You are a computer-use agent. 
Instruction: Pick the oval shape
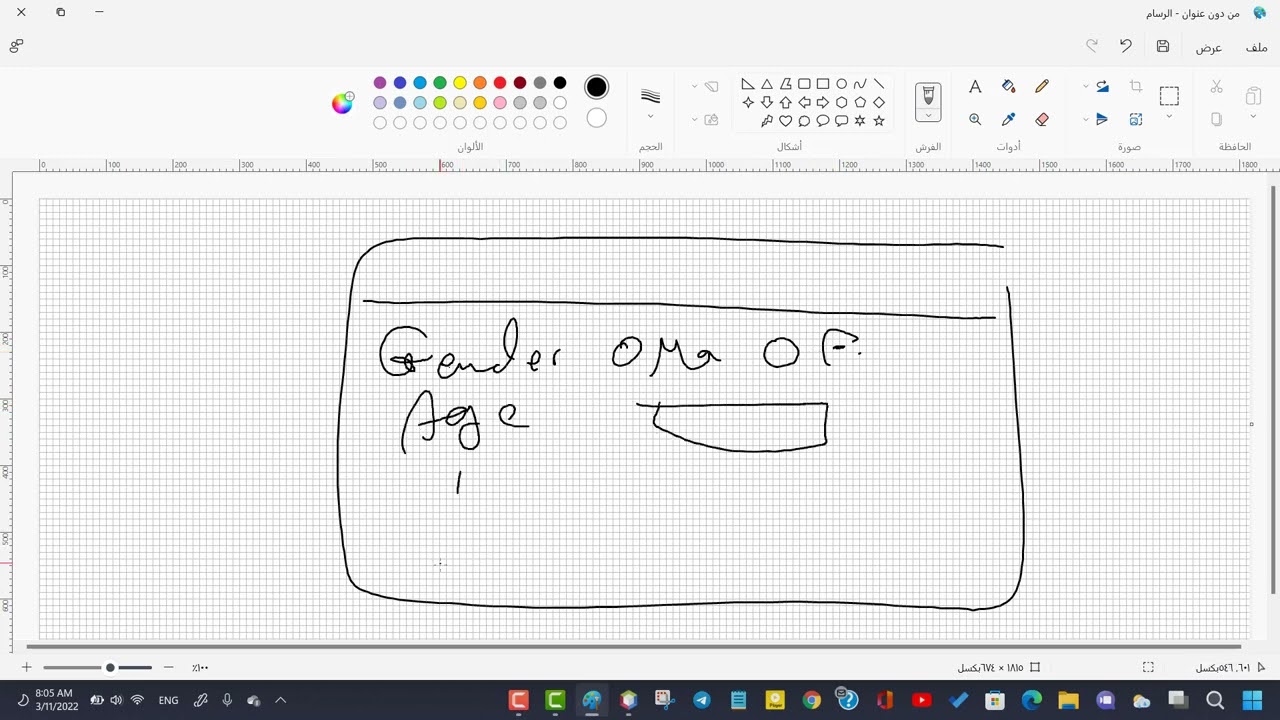pos(841,84)
